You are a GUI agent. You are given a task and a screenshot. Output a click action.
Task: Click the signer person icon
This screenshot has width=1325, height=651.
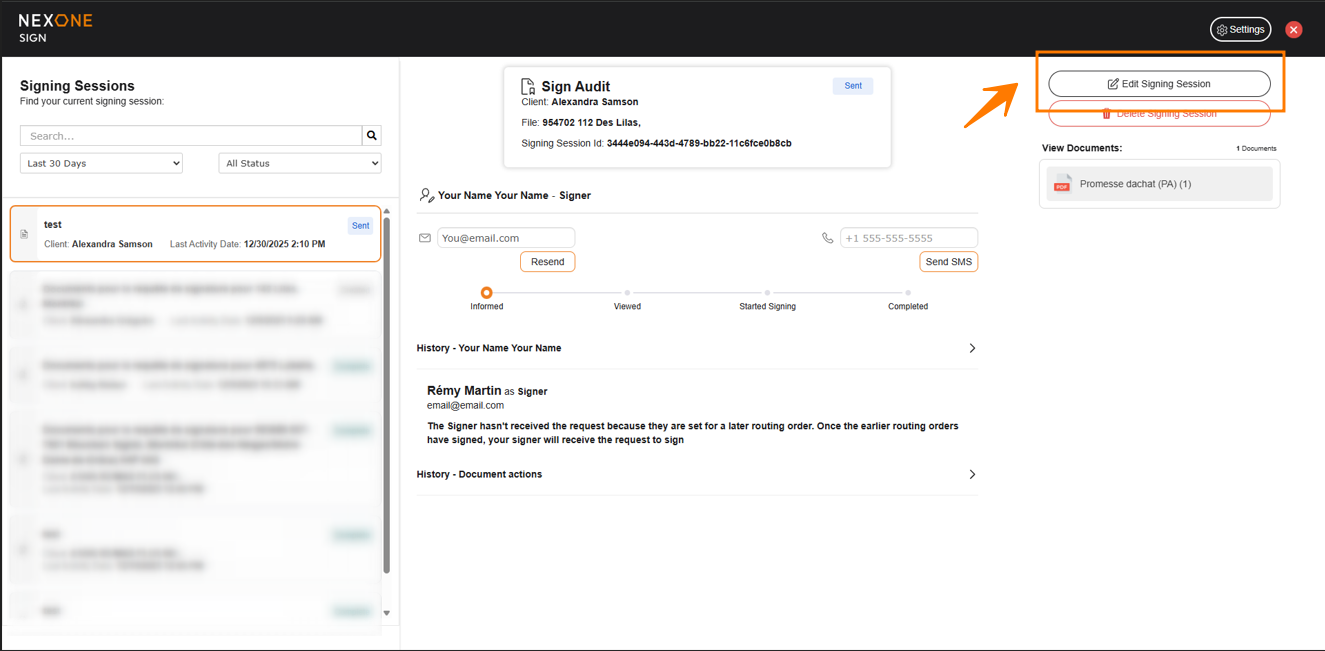(x=426, y=196)
